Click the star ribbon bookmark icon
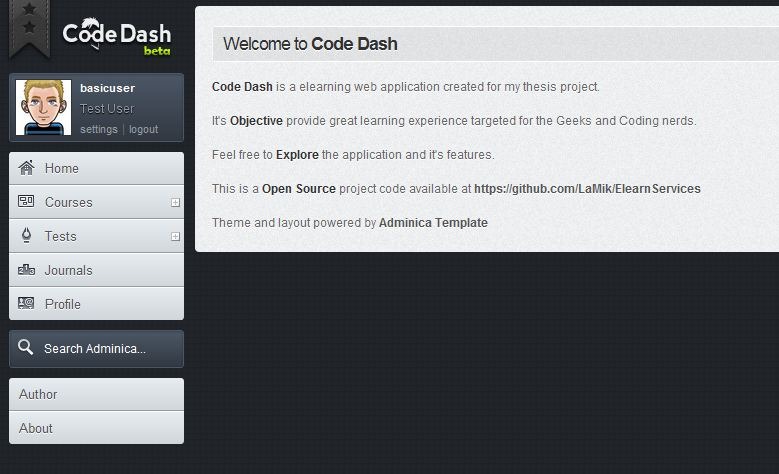The image size is (779, 474). pyautogui.click(x=29, y=25)
